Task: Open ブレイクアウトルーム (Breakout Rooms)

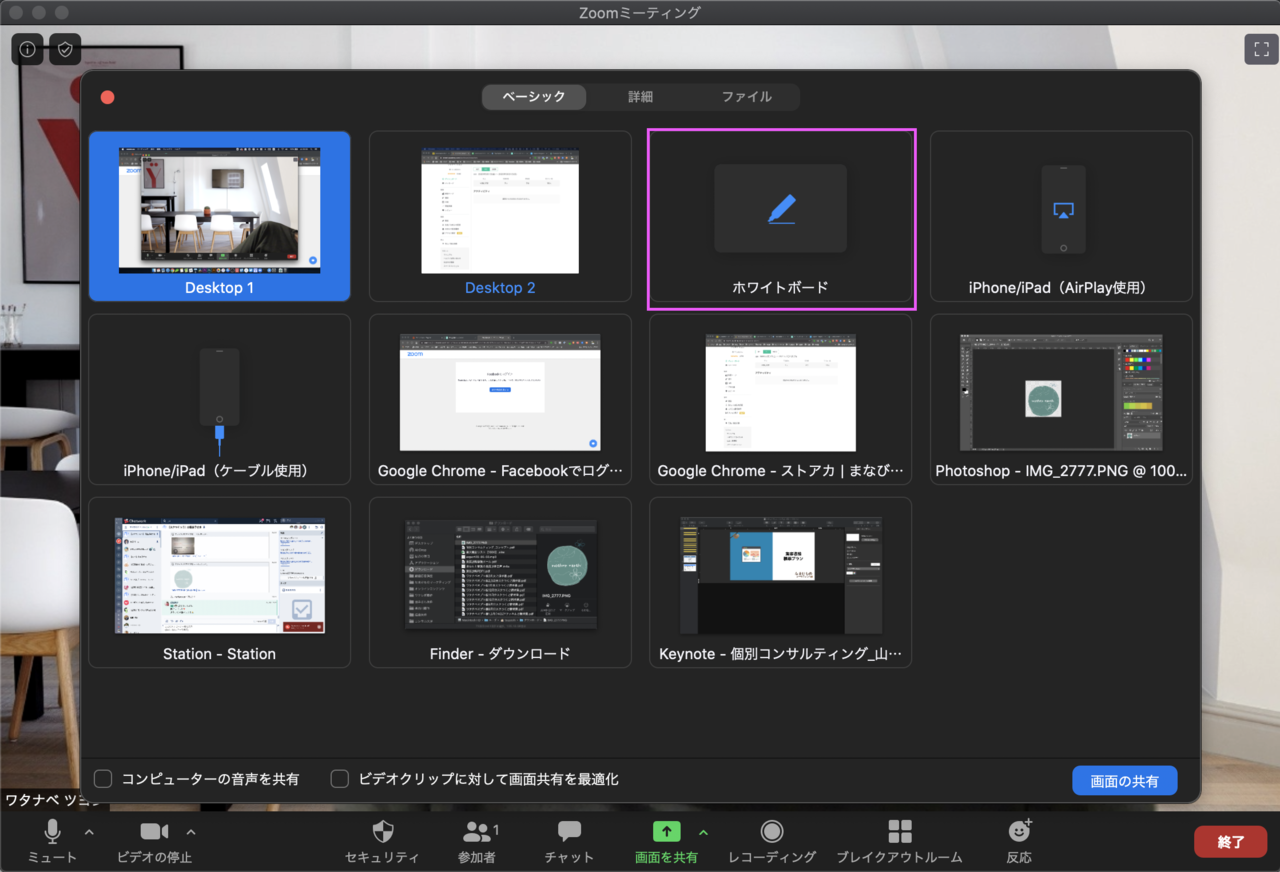Action: pos(899,840)
